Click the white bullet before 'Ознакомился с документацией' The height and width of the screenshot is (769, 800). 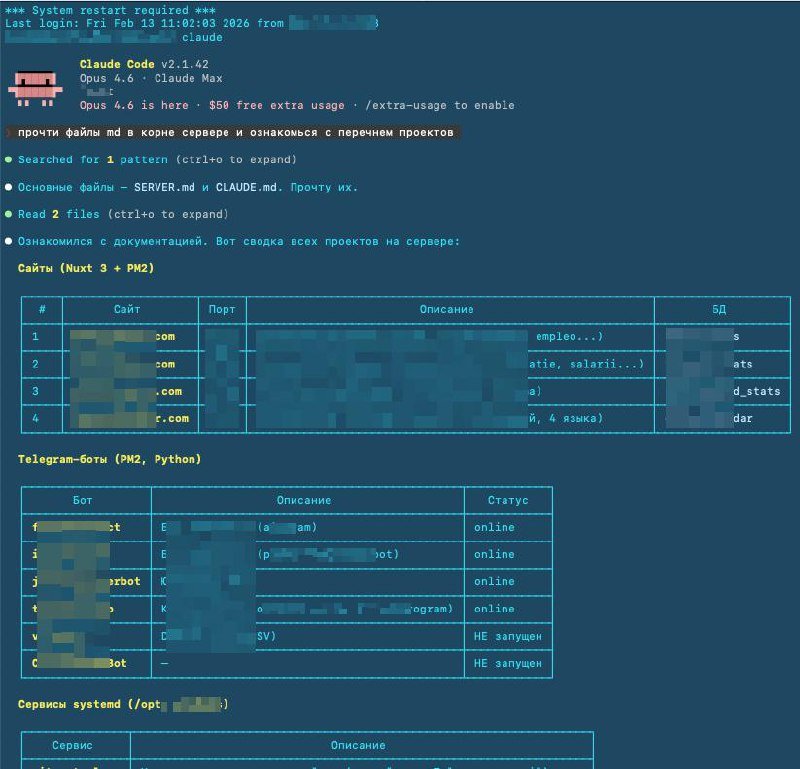(x=8, y=241)
